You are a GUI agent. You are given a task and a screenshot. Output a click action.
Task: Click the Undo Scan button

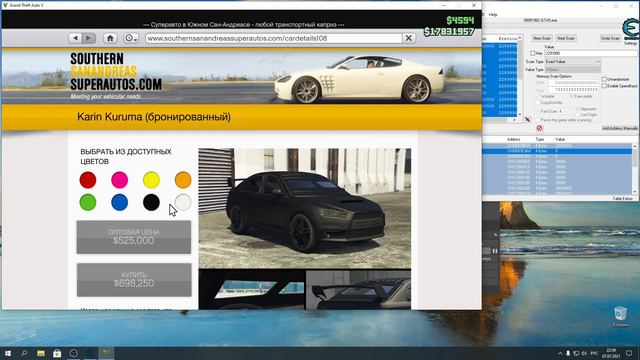[x=610, y=38]
